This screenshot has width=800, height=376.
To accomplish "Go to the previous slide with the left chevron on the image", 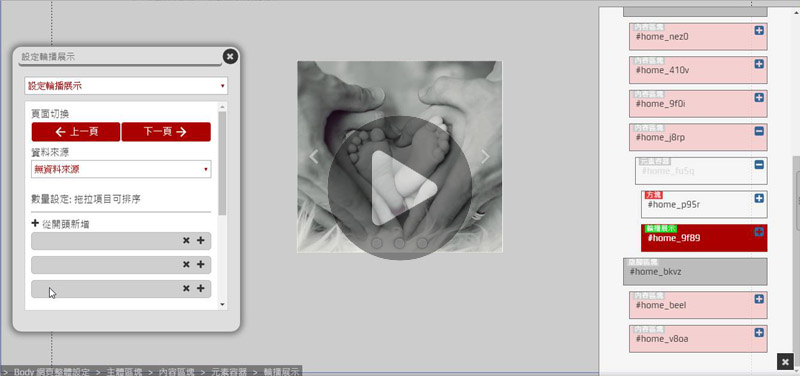I will 314,157.
